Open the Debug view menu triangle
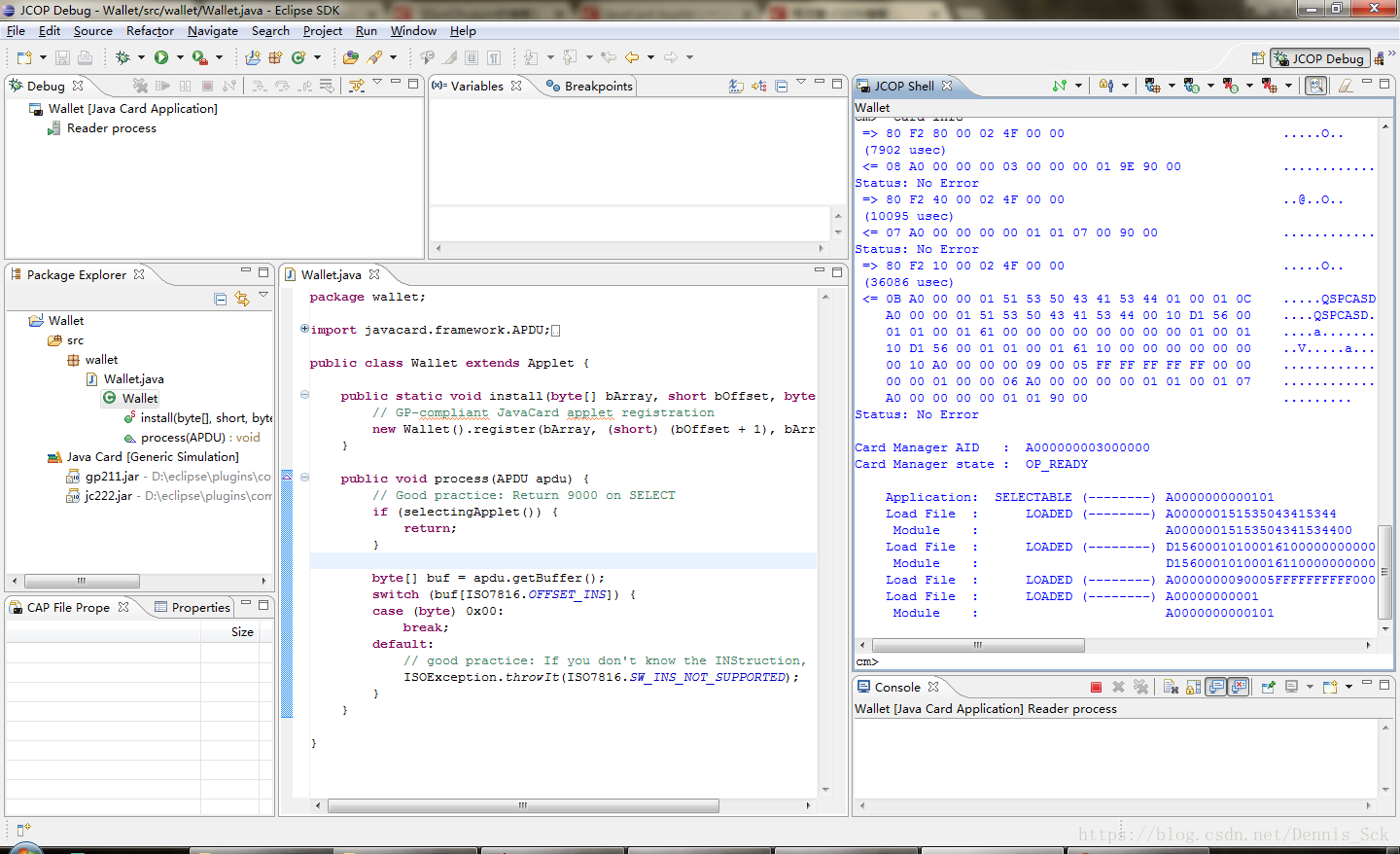Image resolution: width=1400 pixels, height=854 pixels. pos(377,83)
